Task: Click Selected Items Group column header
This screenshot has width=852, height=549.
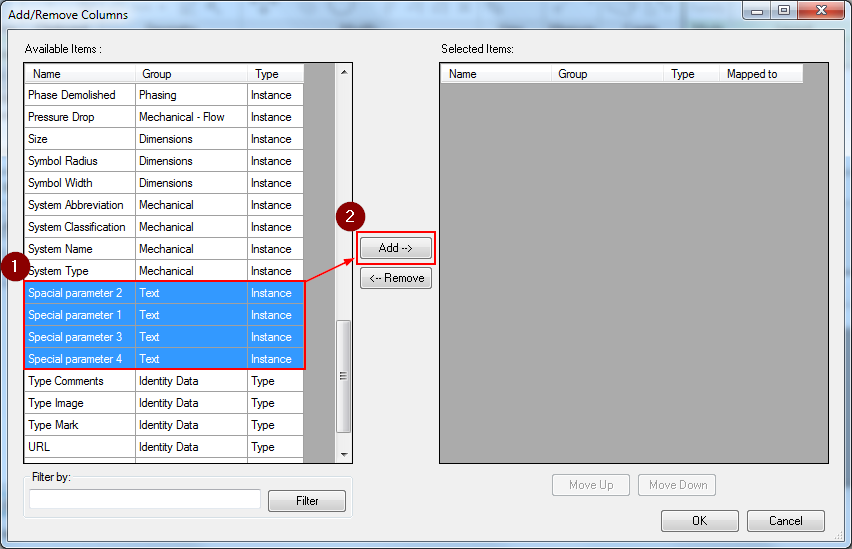Action: [607, 73]
